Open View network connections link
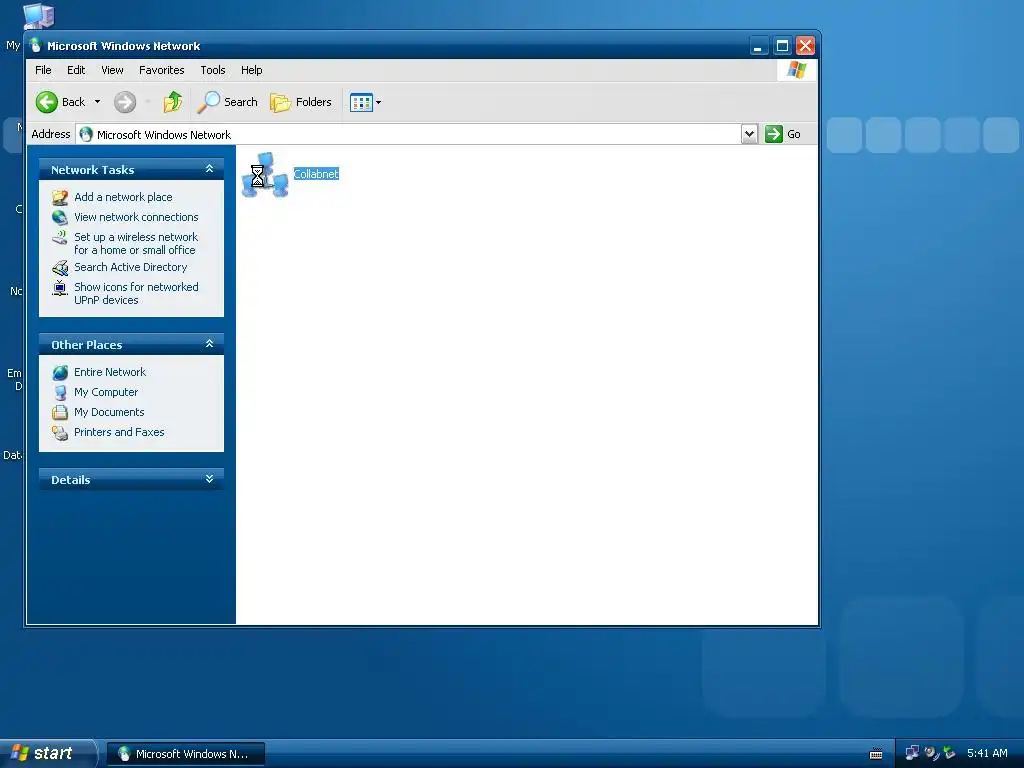The image size is (1024, 768). [x=136, y=217]
